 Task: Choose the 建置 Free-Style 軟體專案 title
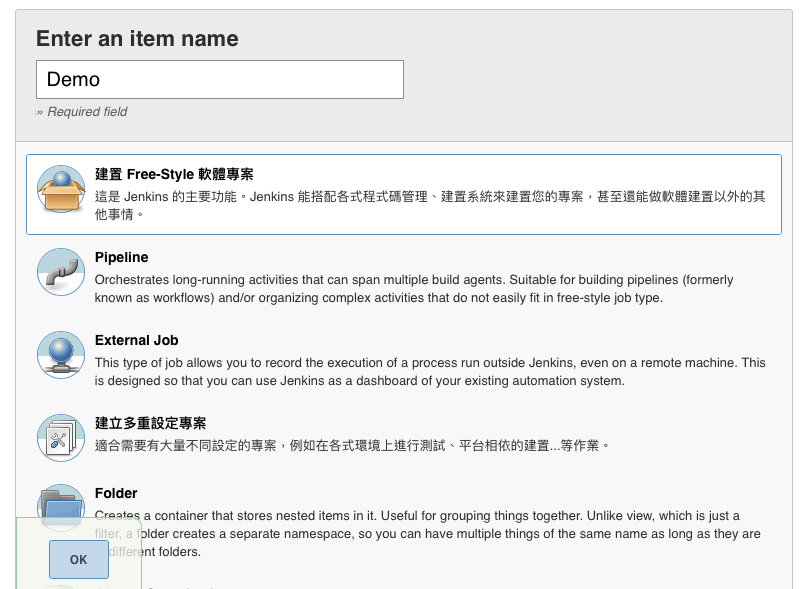[174, 174]
